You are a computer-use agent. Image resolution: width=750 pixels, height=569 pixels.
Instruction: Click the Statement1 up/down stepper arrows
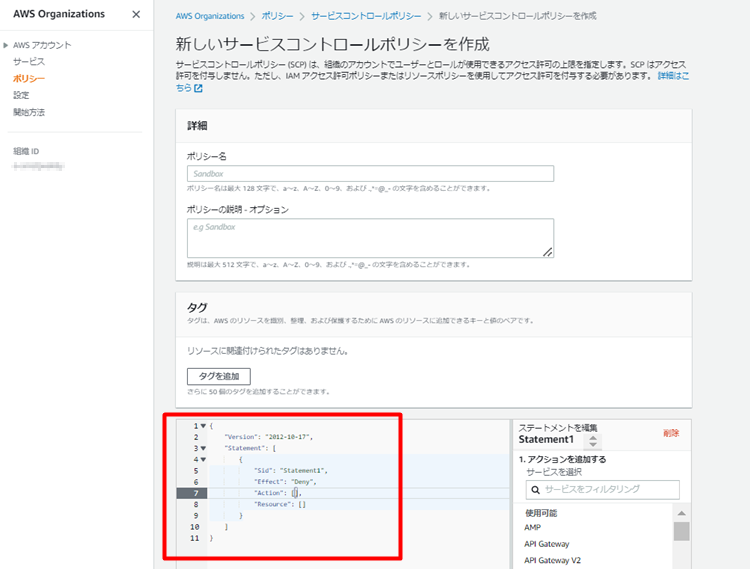click(x=593, y=441)
